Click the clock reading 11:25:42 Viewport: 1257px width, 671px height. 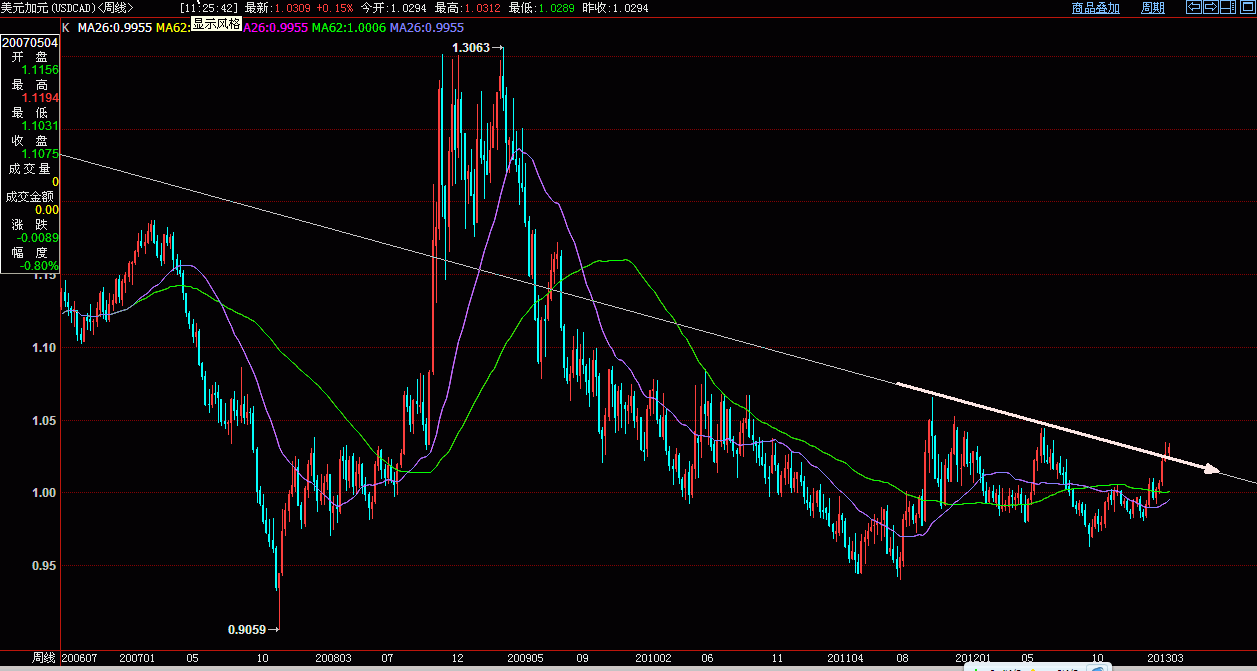[208, 7]
